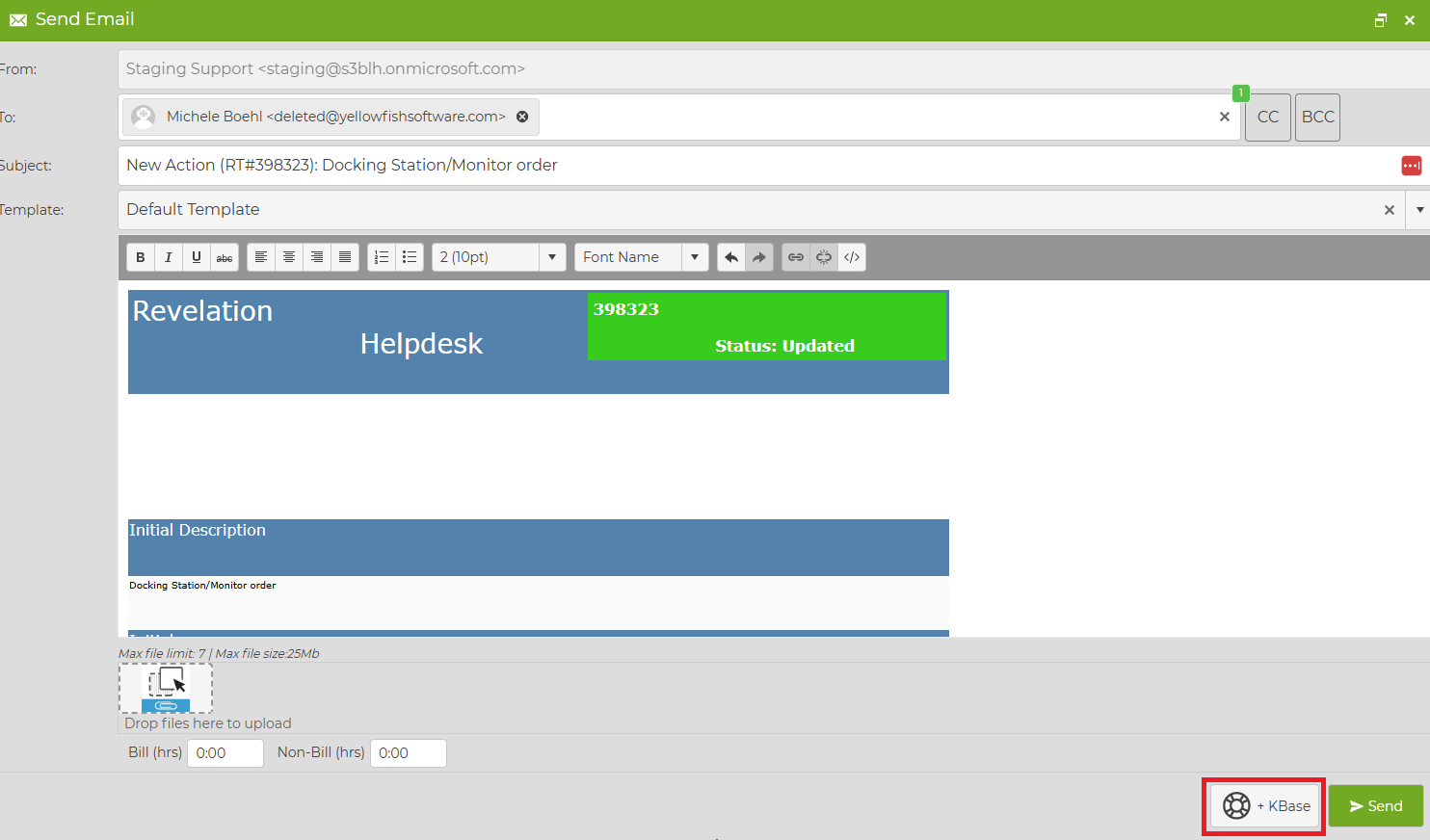This screenshot has height=840, width=1430.
Task: Insert a bulleted list
Action: pyautogui.click(x=410, y=257)
